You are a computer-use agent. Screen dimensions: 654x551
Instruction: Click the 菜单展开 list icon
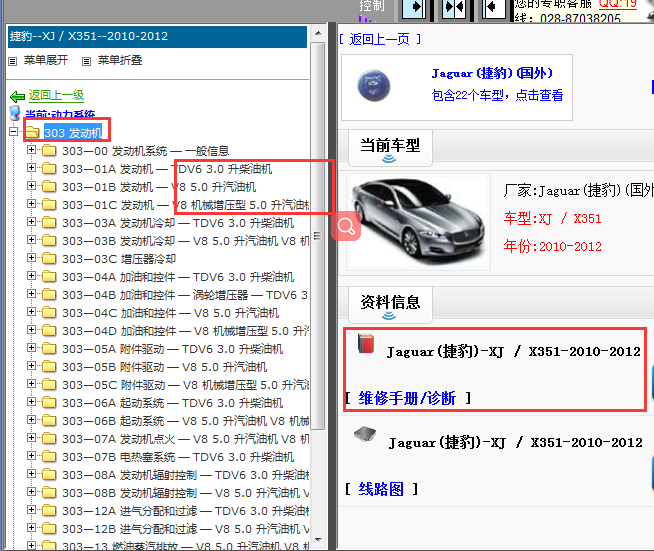(13, 61)
